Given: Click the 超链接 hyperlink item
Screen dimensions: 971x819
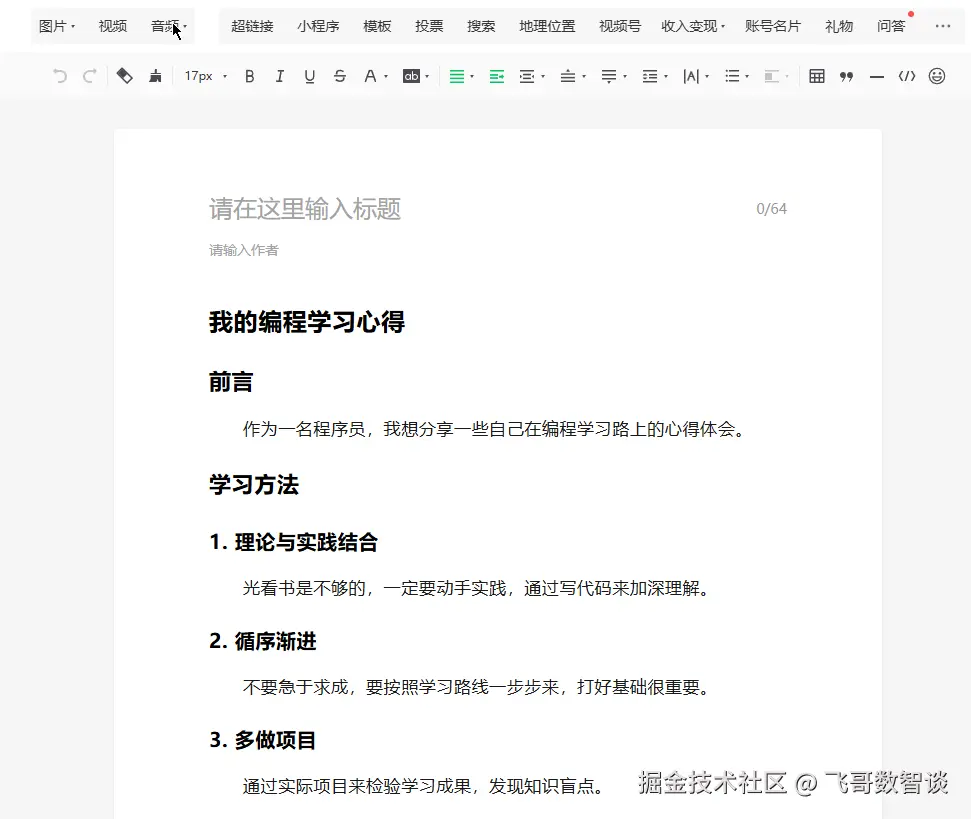Looking at the screenshot, I should click(252, 26).
